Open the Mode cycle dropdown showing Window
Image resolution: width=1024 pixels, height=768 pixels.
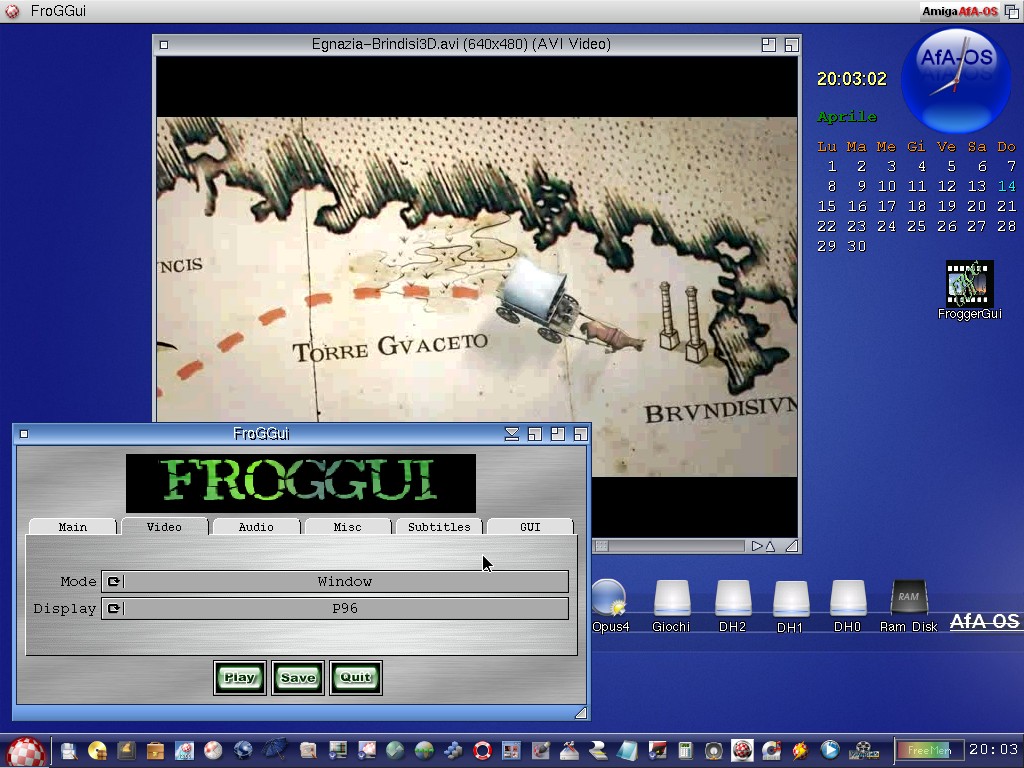(x=335, y=582)
